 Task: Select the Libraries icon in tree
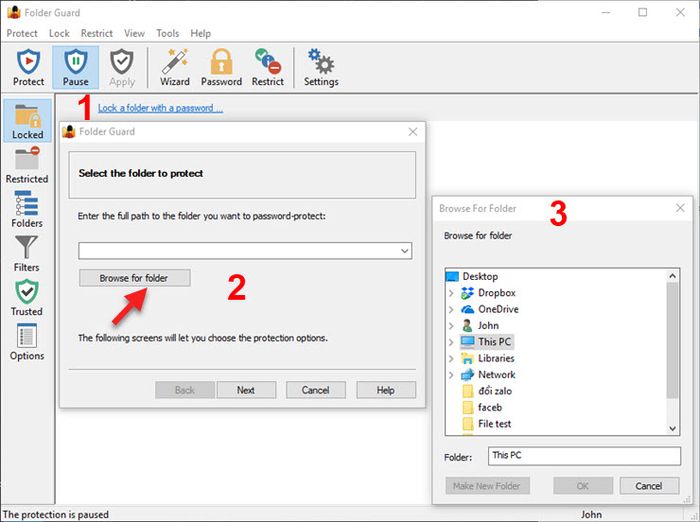467,358
